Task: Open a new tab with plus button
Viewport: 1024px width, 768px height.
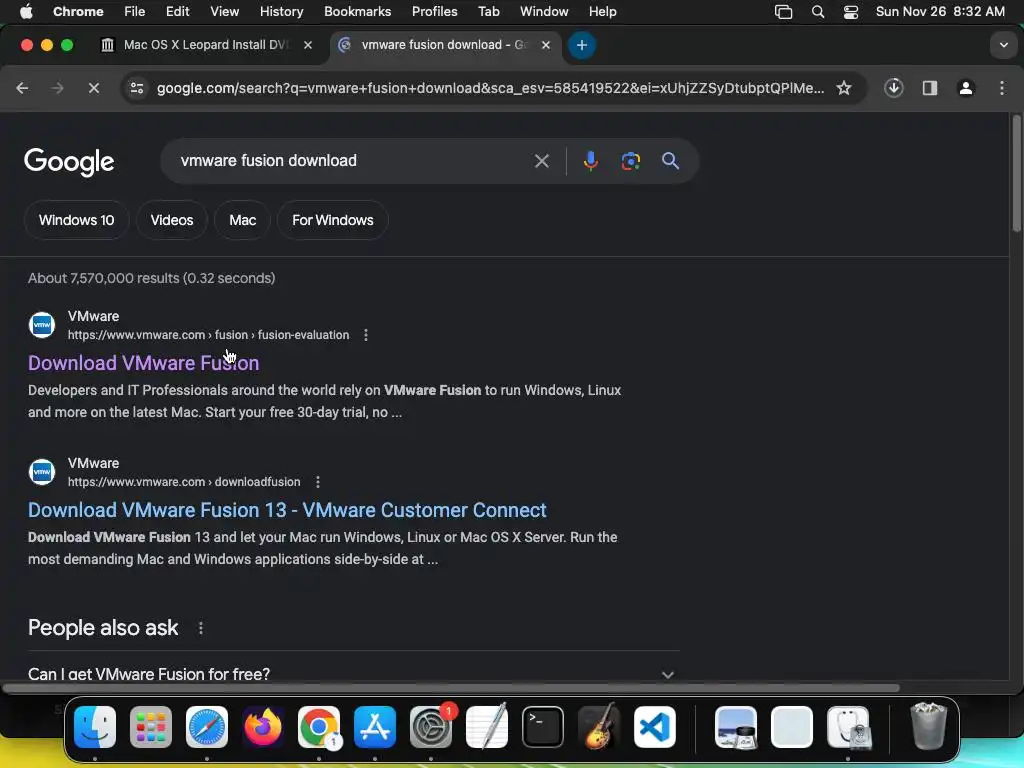Action: coord(581,45)
